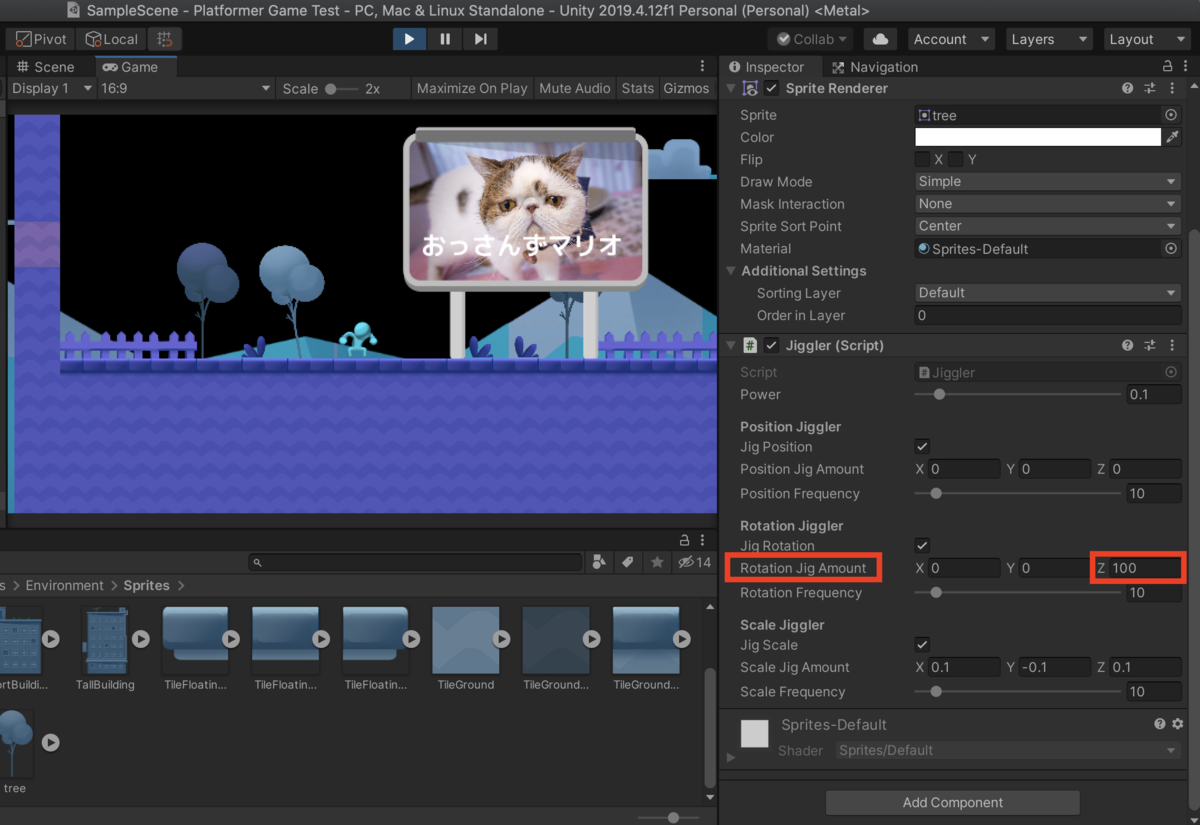Uncheck the Jig Position checkbox
Screen dimensions: 1200x825
click(922, 447)
